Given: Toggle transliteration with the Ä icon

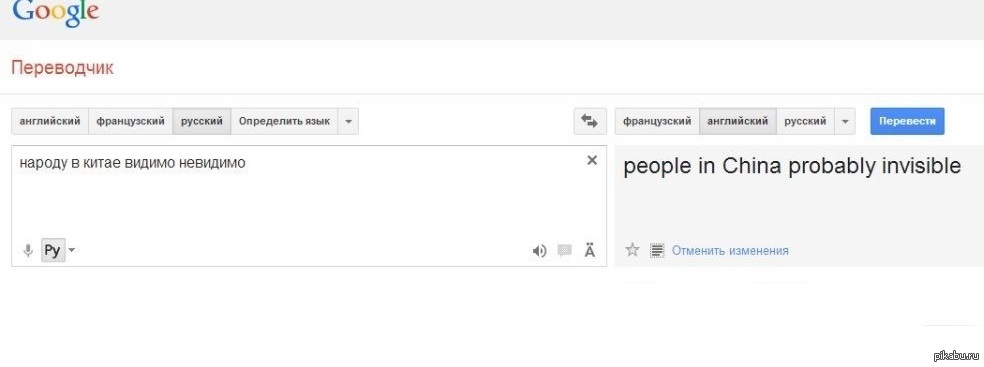Looking at the screenshot, I should tap(589, 251).
